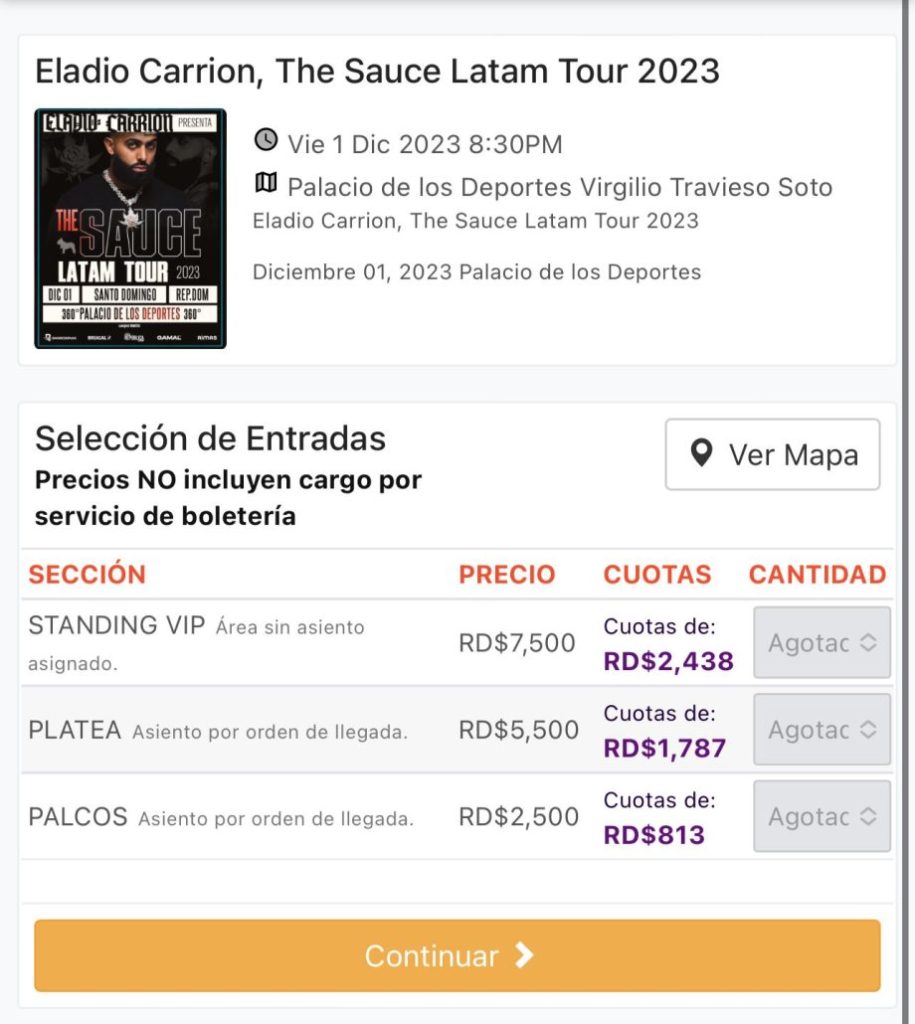Expand the STANDING VIP quantity dropdown
This screenshot has height=1024, width=915.
[x=822, y=642]
